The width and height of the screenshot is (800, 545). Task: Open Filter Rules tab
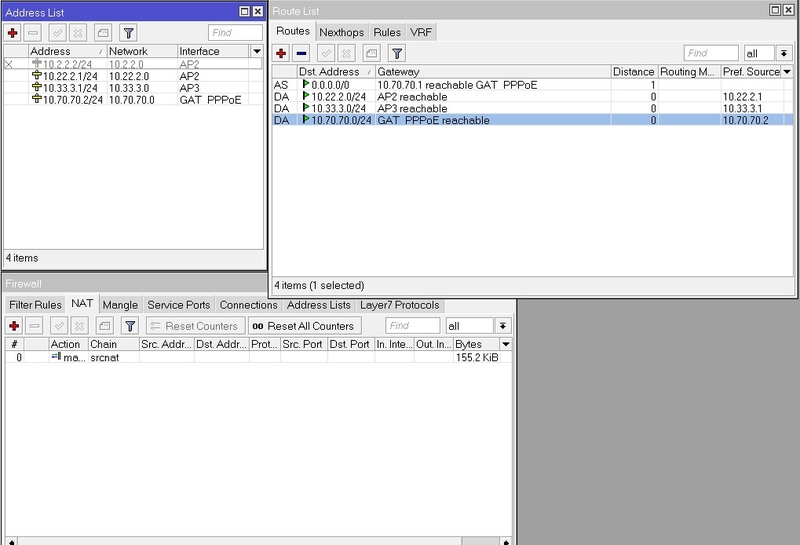click(x=35, y=305)
